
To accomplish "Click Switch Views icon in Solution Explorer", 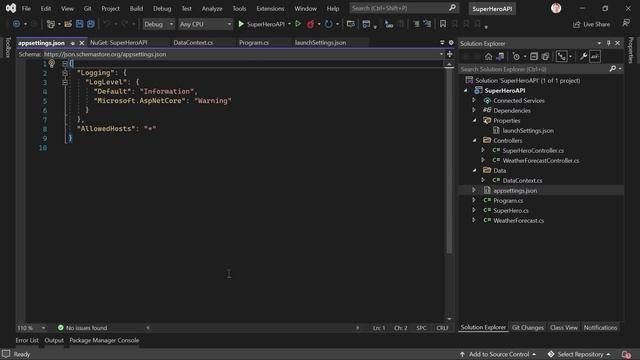I will 500,56.
